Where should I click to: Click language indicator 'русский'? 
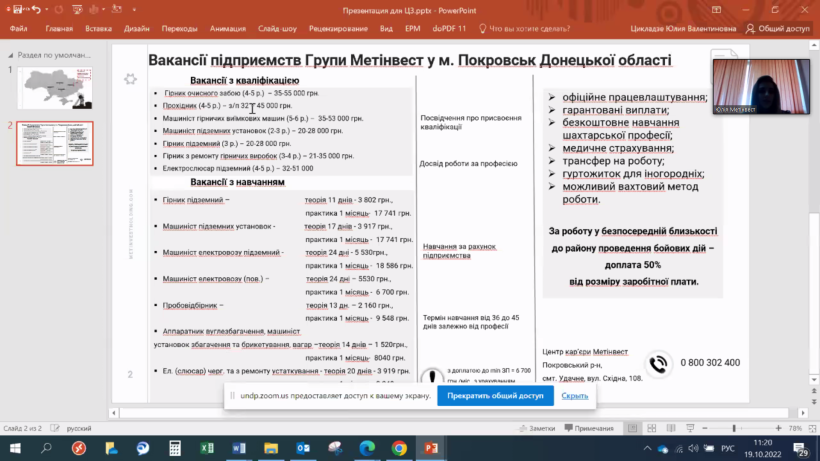(x=79, y=429)
